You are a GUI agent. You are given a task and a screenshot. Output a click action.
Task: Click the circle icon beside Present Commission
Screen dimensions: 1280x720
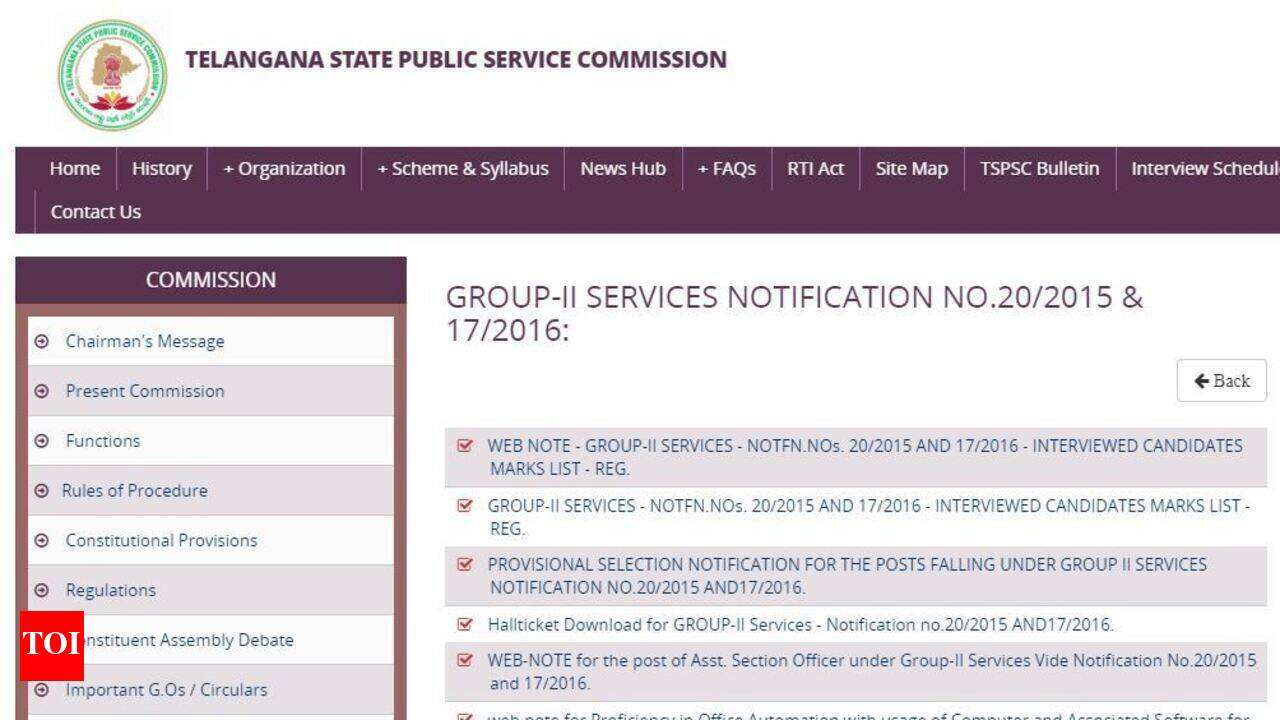pos(42,392)
